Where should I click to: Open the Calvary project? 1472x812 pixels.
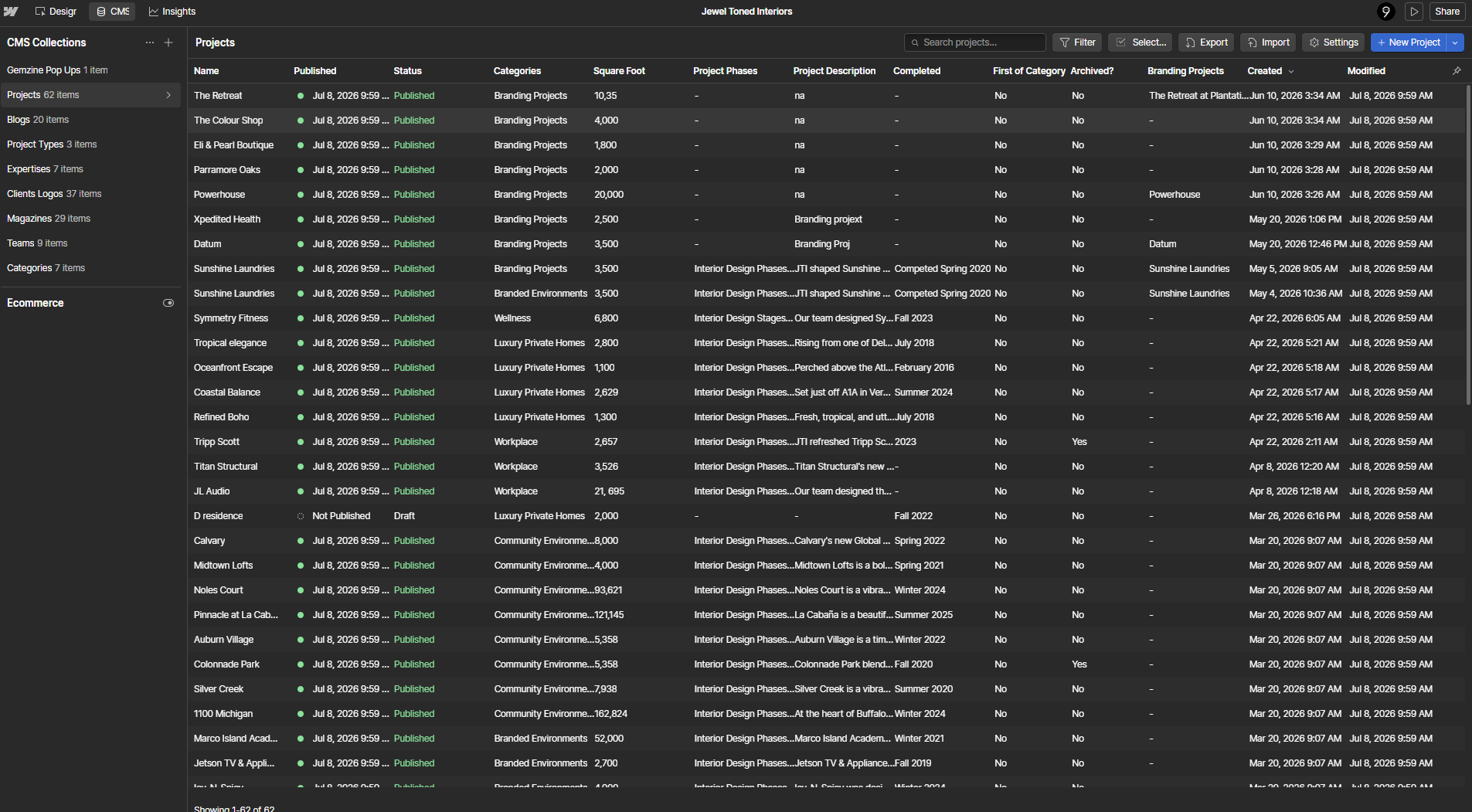(x=209, y=541)
